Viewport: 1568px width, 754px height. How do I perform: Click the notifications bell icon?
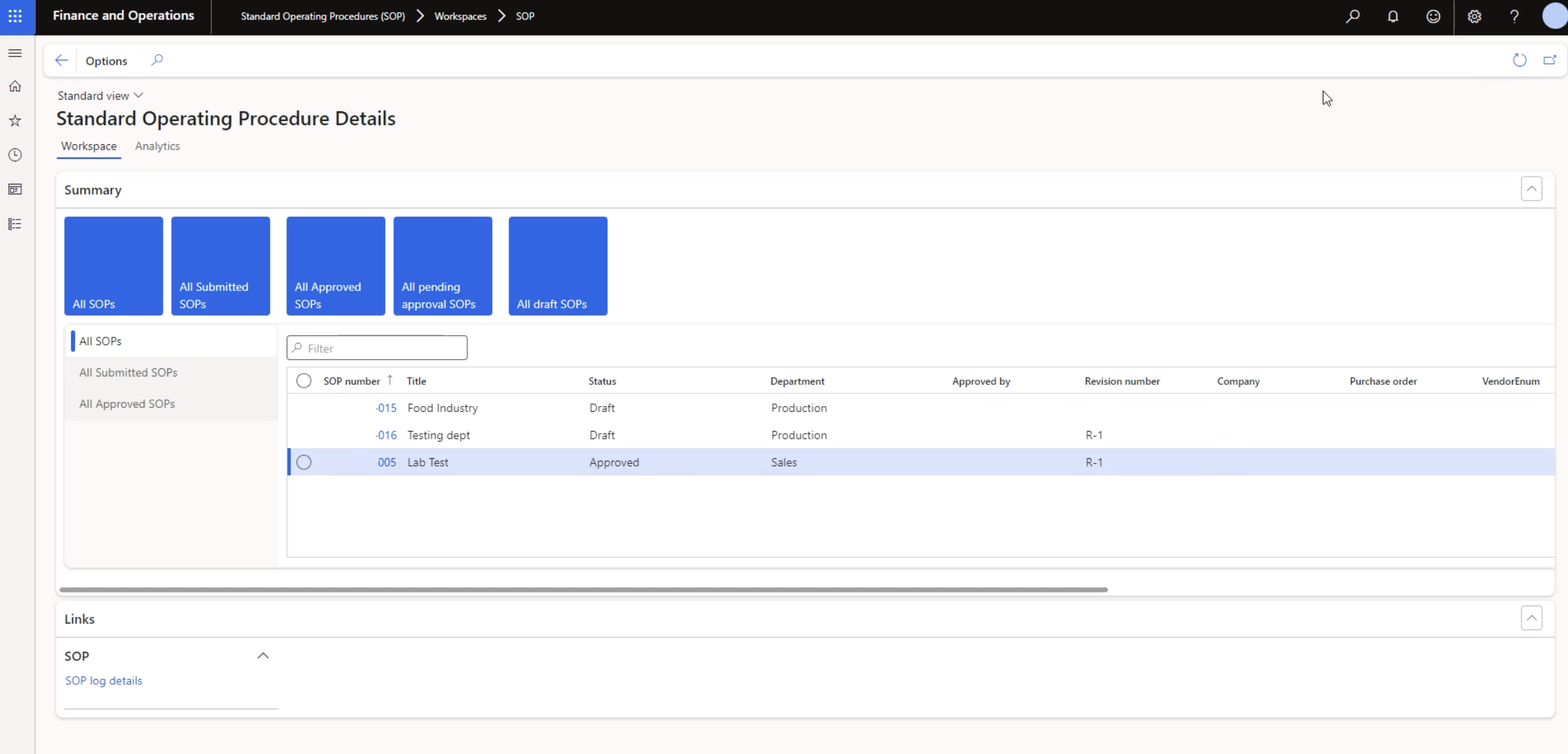tap(1393, 16)
